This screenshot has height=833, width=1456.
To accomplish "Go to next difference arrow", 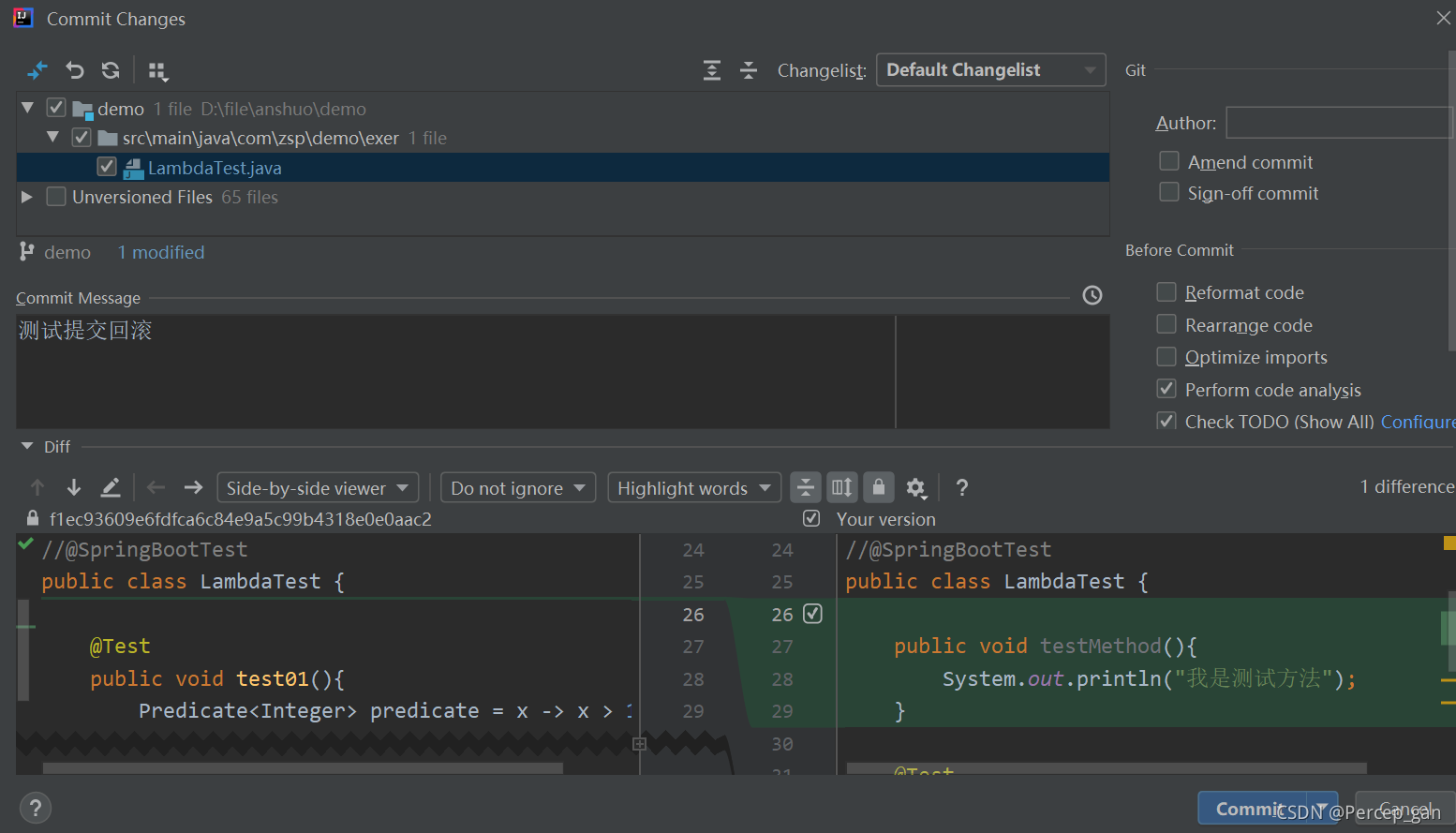I will click(x=74, y=487).
